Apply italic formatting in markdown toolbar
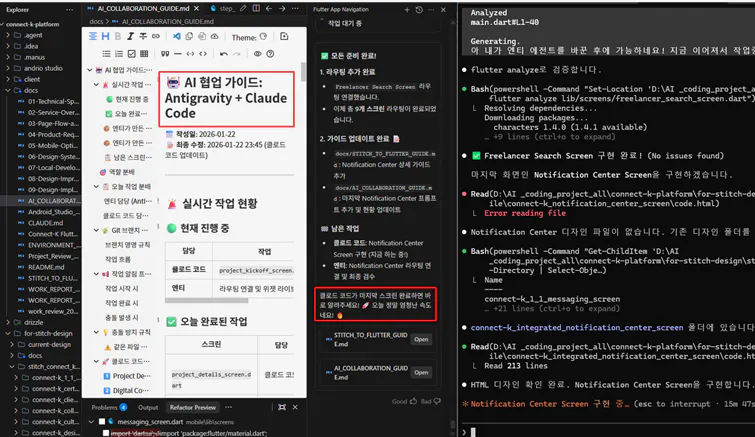This screenshot has height=437, width=755. coord(130,36)
